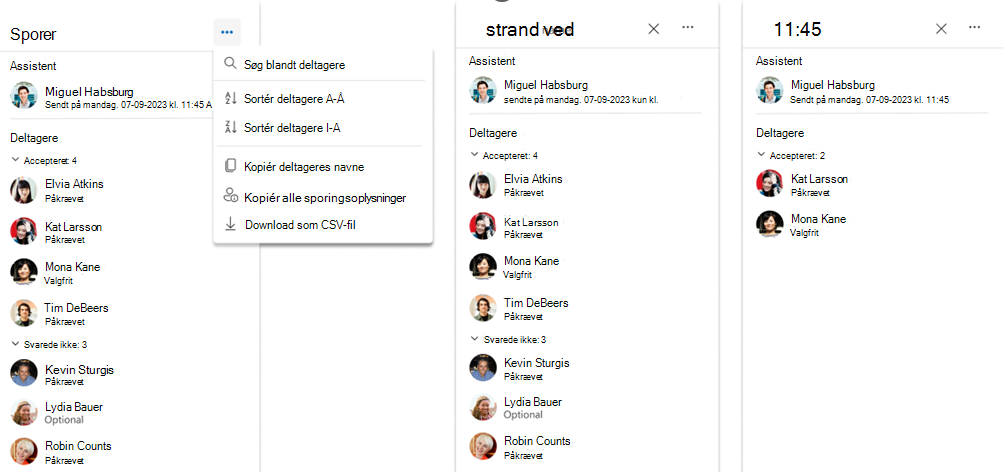Select Elvia Atkins in the Sporer panel
This screenshot has width=1003, height=472.
pos(74,190)
